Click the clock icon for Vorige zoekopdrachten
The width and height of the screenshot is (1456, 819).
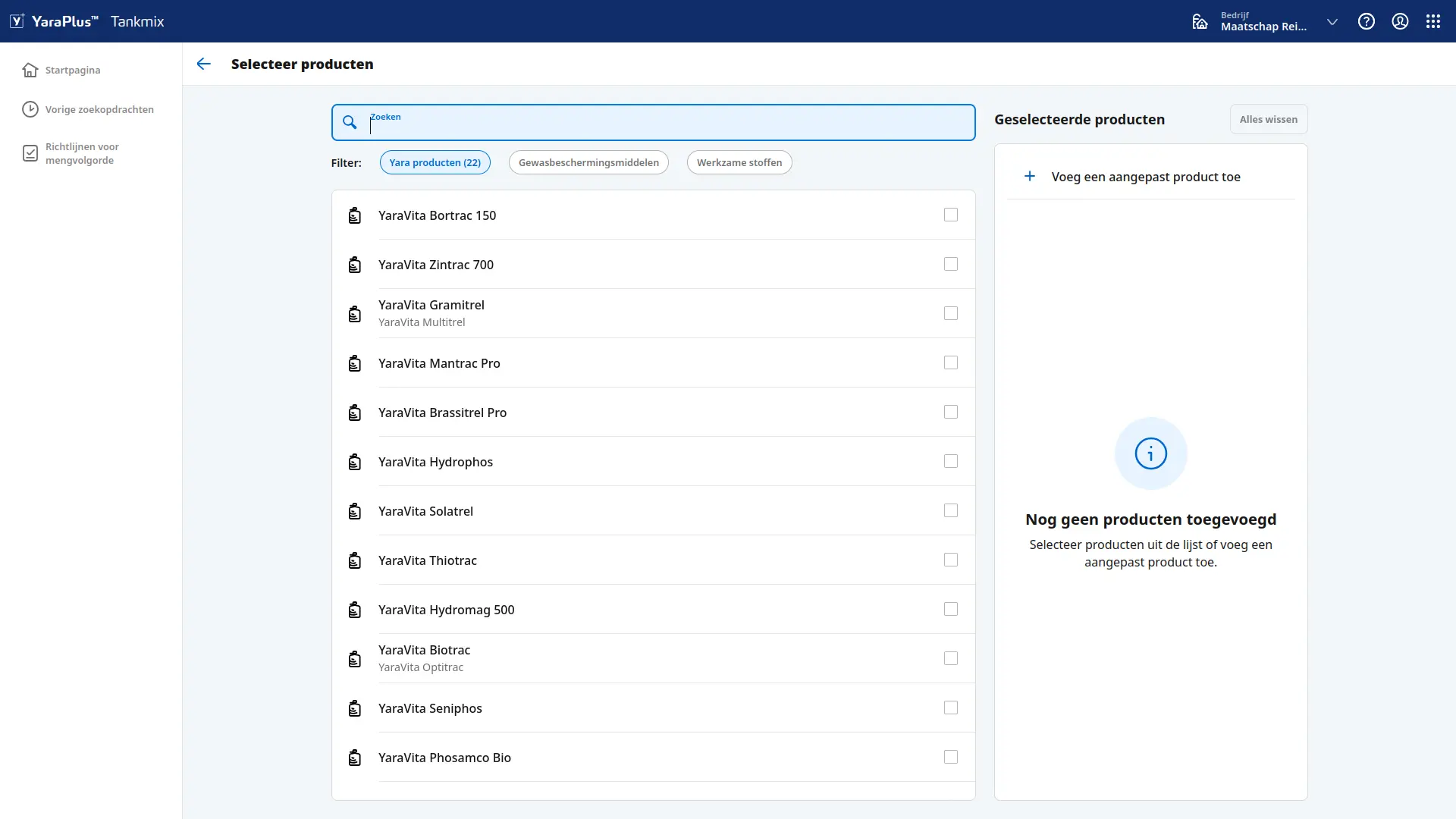(30, 109)
